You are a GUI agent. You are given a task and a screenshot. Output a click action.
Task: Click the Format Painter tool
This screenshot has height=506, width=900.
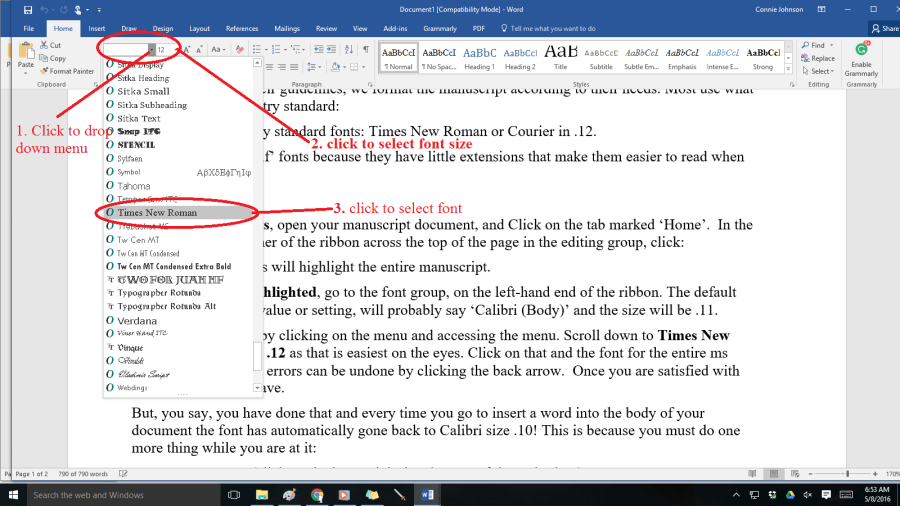coord(71,71)
